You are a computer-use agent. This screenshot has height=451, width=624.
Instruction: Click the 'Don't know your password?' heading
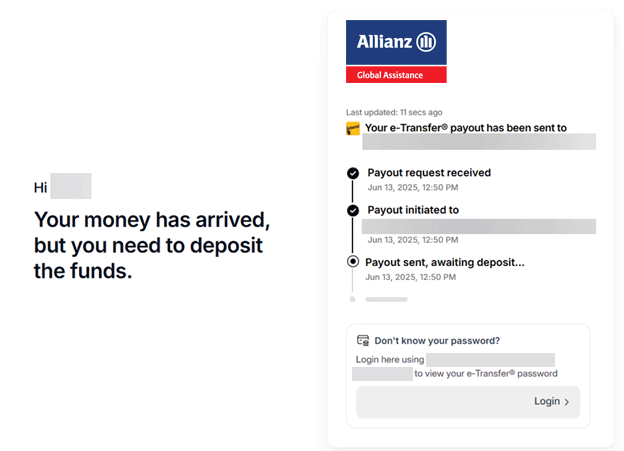pos(438,340)
